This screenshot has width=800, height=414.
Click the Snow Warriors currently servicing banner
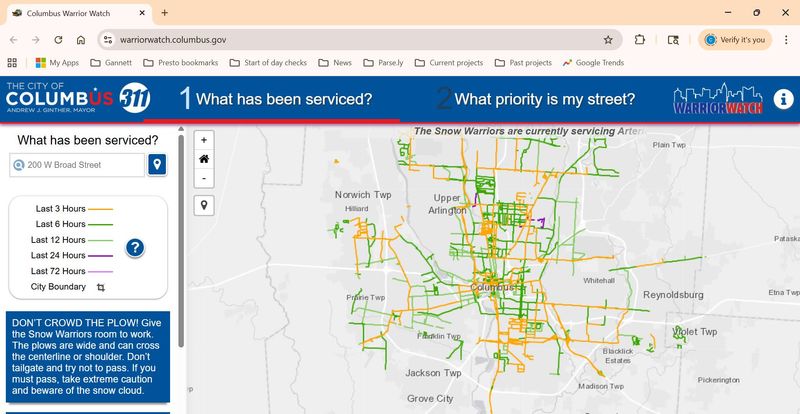coord(528,131)
